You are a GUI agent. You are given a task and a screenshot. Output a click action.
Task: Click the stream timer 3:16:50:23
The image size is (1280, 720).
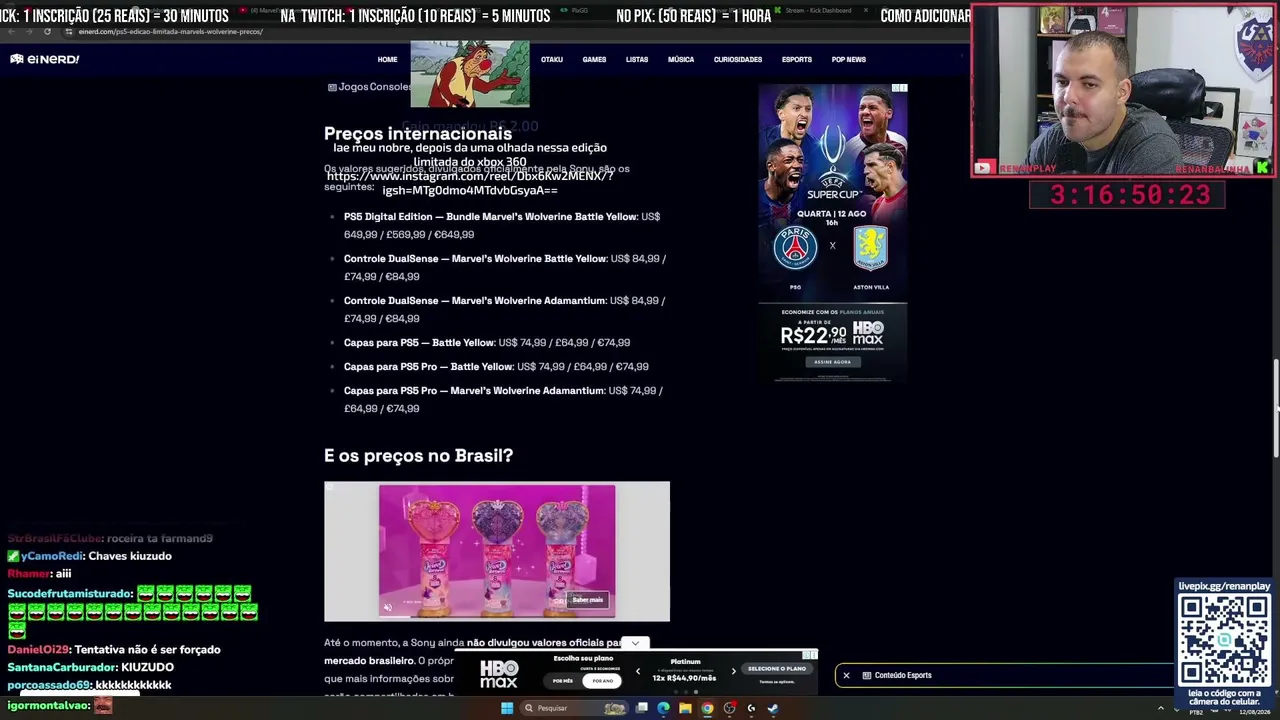click(x=1127, y=195)
